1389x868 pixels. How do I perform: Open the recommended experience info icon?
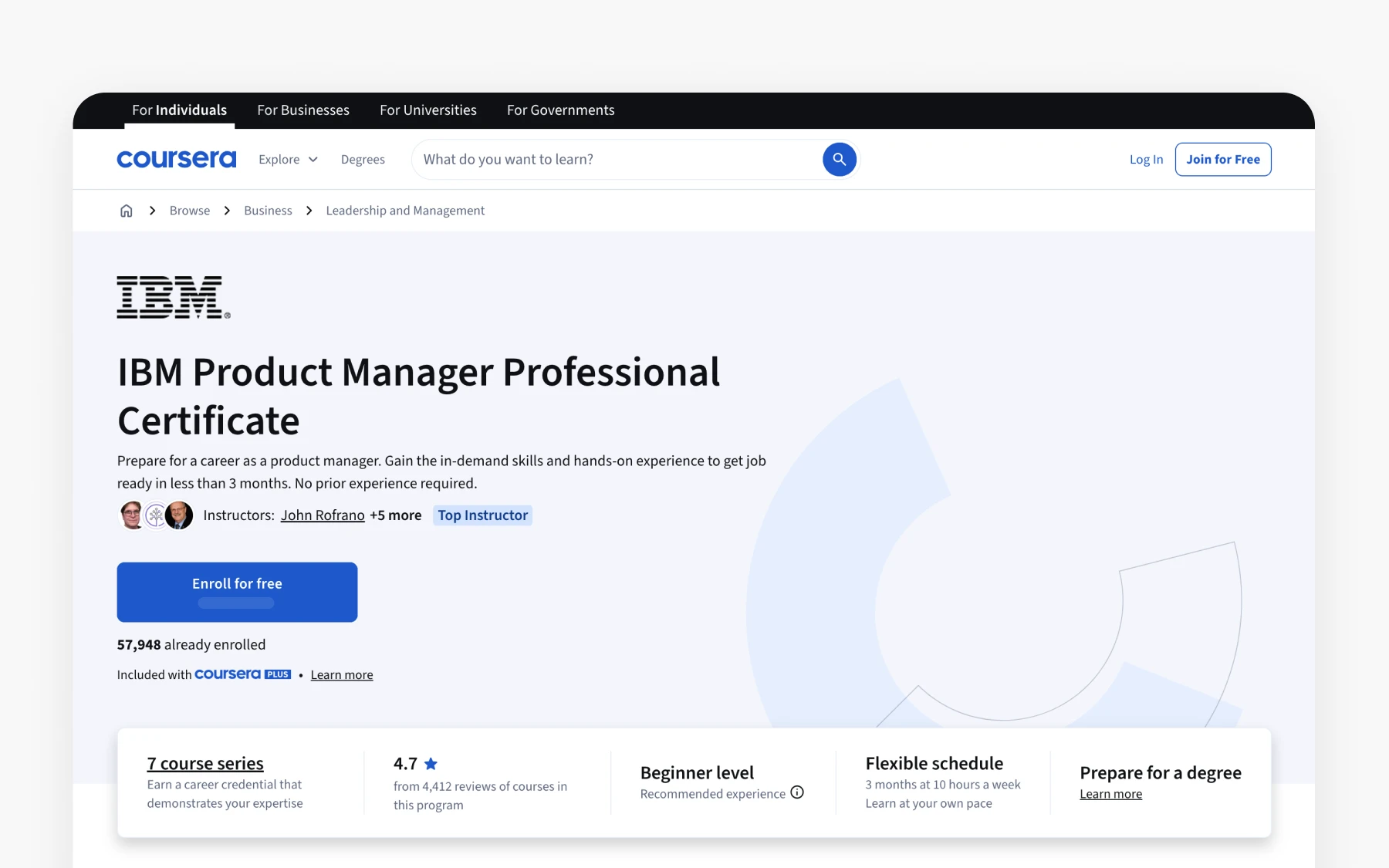pos(797,792)
